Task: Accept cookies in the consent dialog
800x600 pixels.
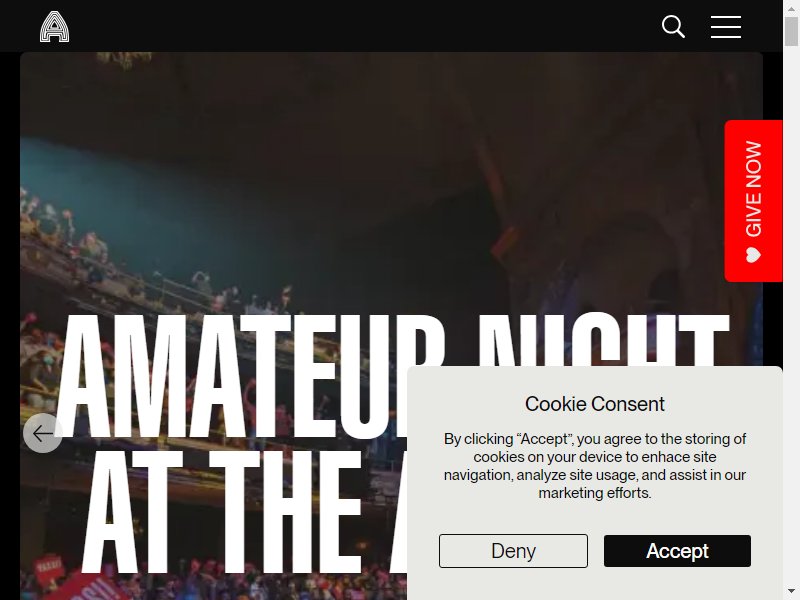Action: 677,551
